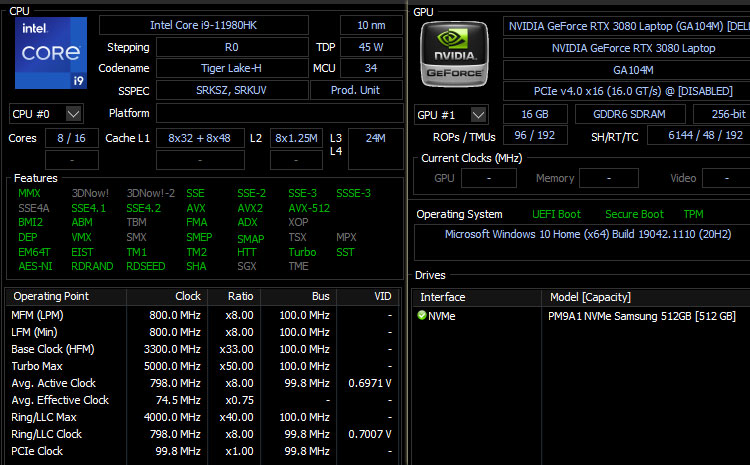The width and height of the screenshot is (750, 465).
Task: Click the TPM indicator label
Action: pos(693,214)
